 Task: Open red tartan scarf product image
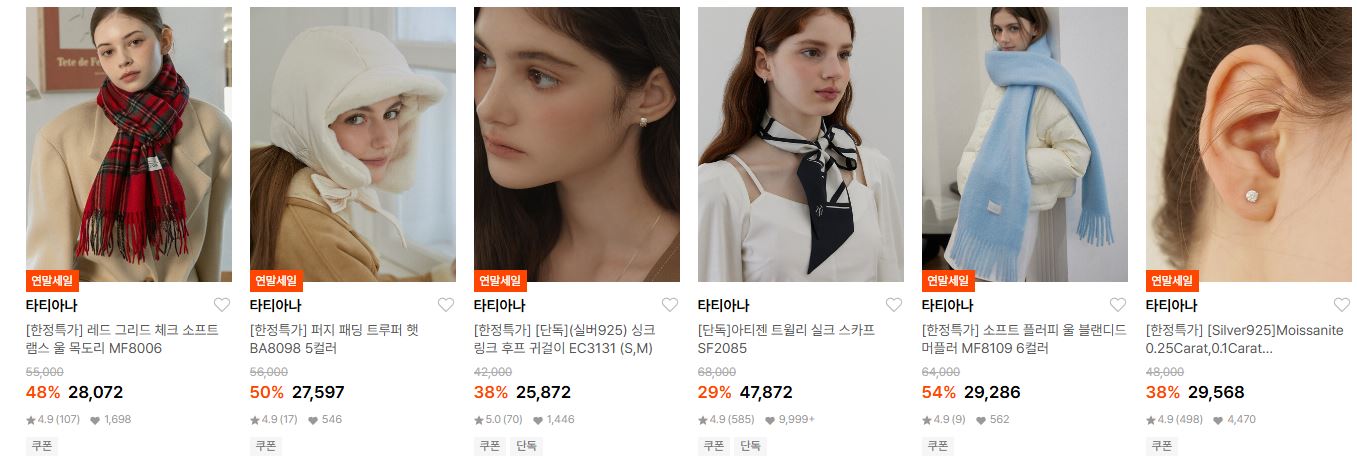(x=128, y=145)
